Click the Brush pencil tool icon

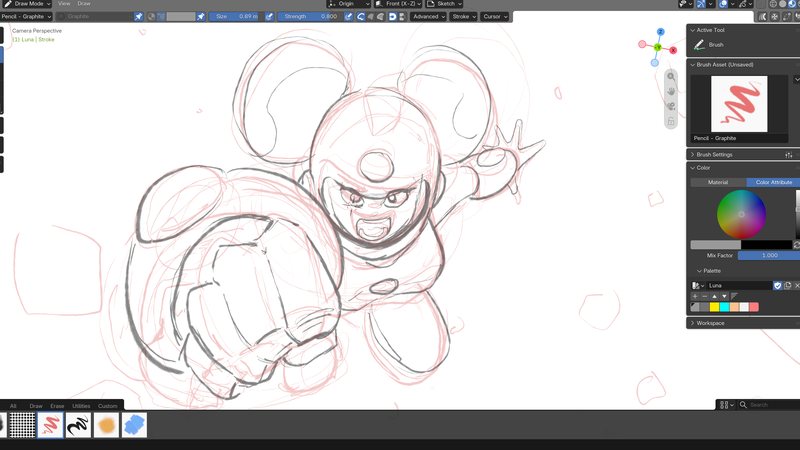pyautogui.click(x=699, y=45)
